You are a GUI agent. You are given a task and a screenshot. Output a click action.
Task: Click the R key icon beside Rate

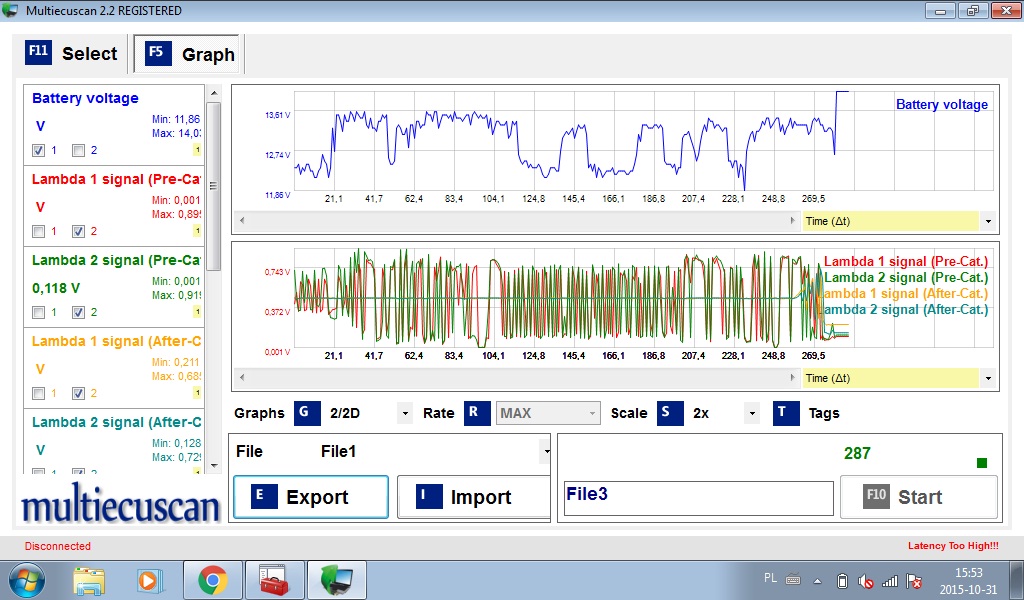tap(477, 413)
